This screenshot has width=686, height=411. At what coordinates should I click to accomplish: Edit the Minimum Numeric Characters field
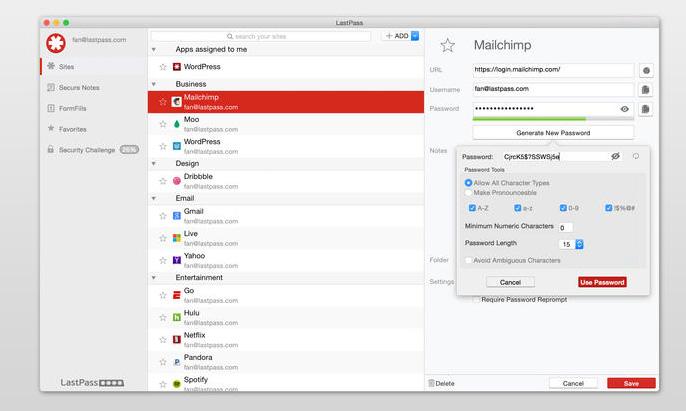(566, 227)
